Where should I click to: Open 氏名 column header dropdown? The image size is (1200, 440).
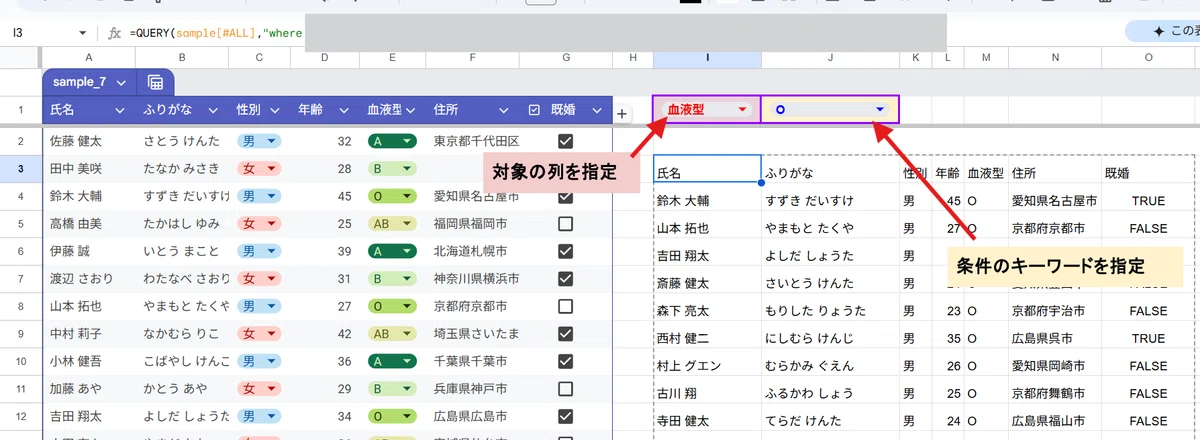(121, 110)
